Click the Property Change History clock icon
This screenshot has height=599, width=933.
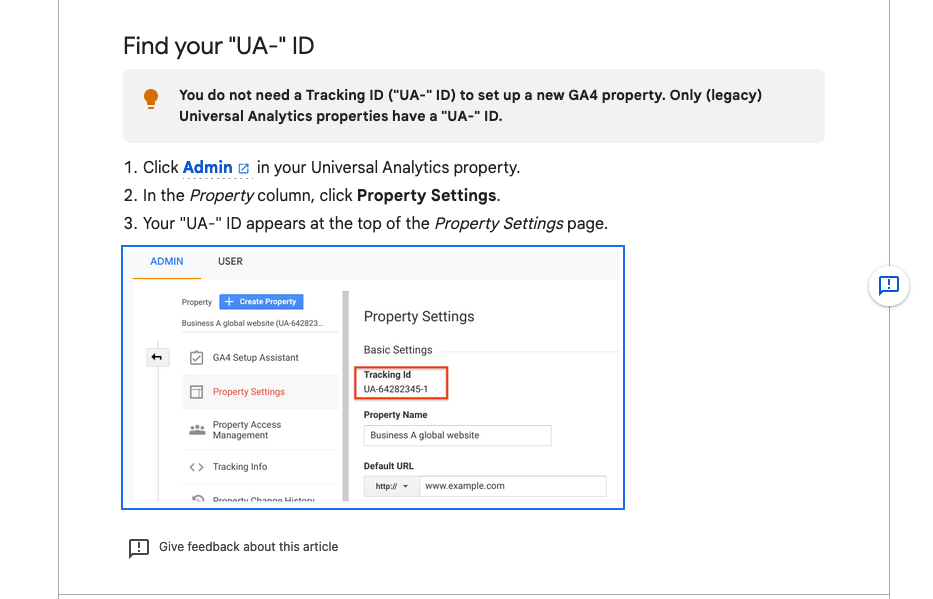point(197,499)
